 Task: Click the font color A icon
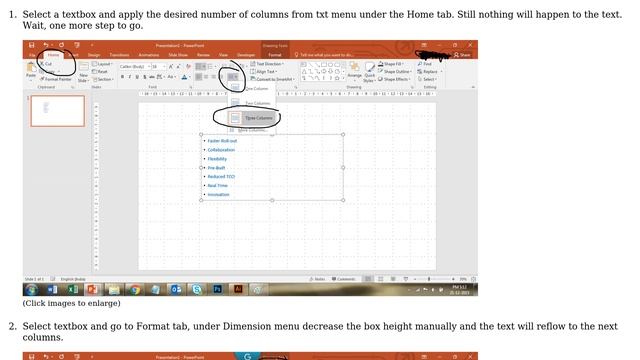(x=185, y=77)
